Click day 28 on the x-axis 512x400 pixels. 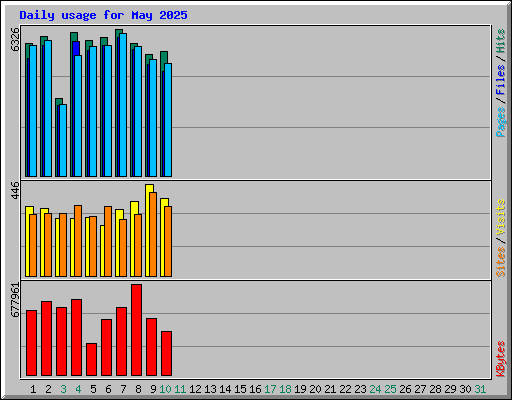point(435,389)
